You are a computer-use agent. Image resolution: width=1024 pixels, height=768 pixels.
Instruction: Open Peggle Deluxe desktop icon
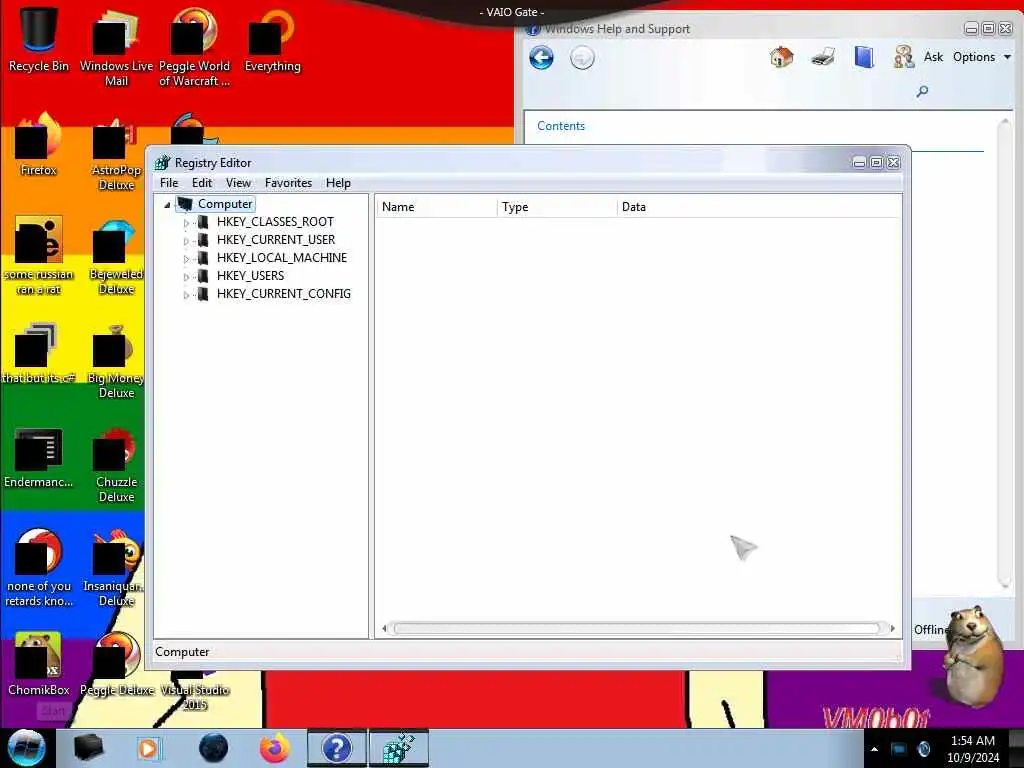coord(116,664)
